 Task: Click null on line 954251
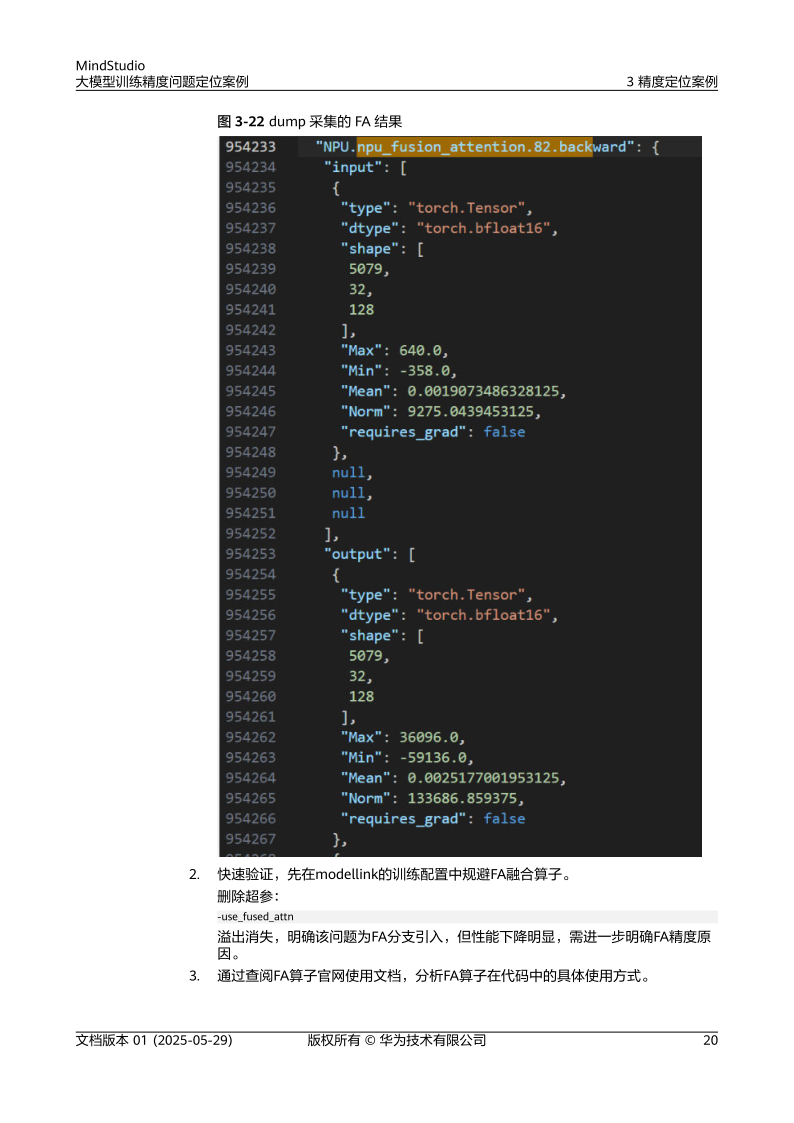[x=348, y=514]
